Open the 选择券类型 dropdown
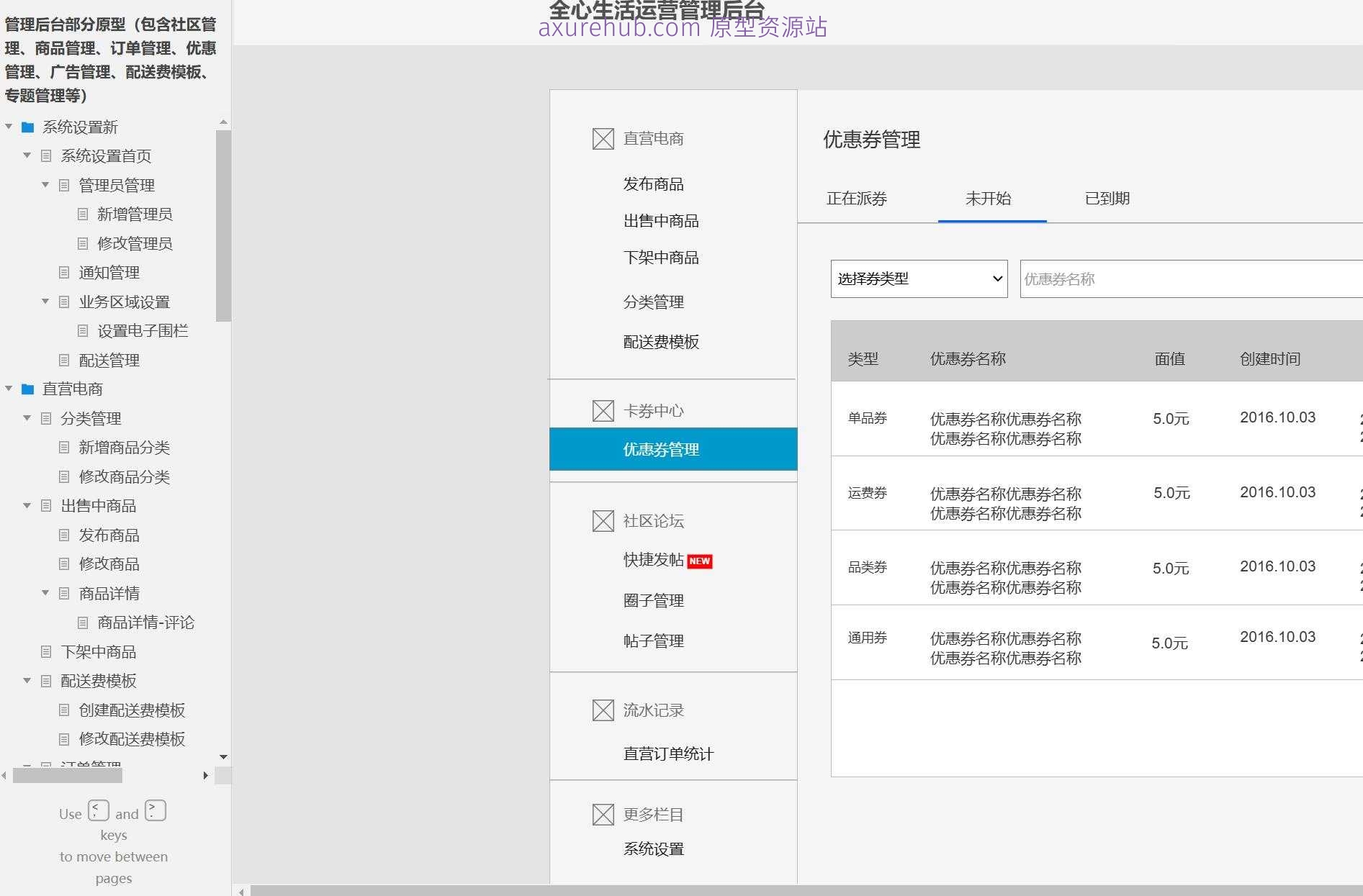1363x896 pixels. (919, 279)
